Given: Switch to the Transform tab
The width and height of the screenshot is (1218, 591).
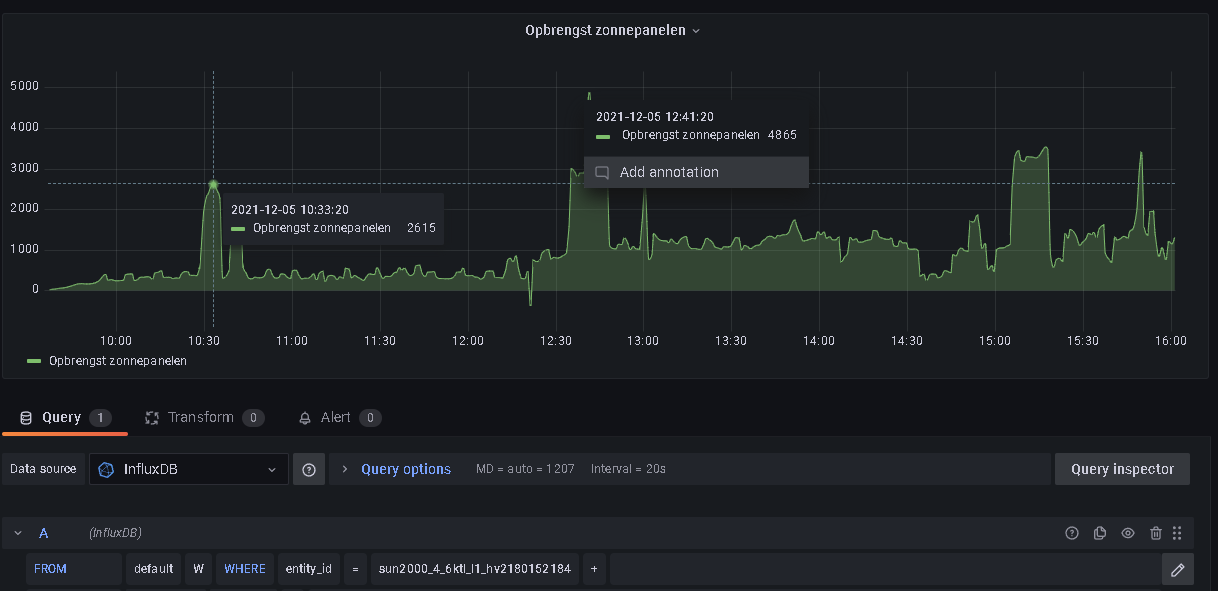Looking at the screenshot, I should point(204,417).
